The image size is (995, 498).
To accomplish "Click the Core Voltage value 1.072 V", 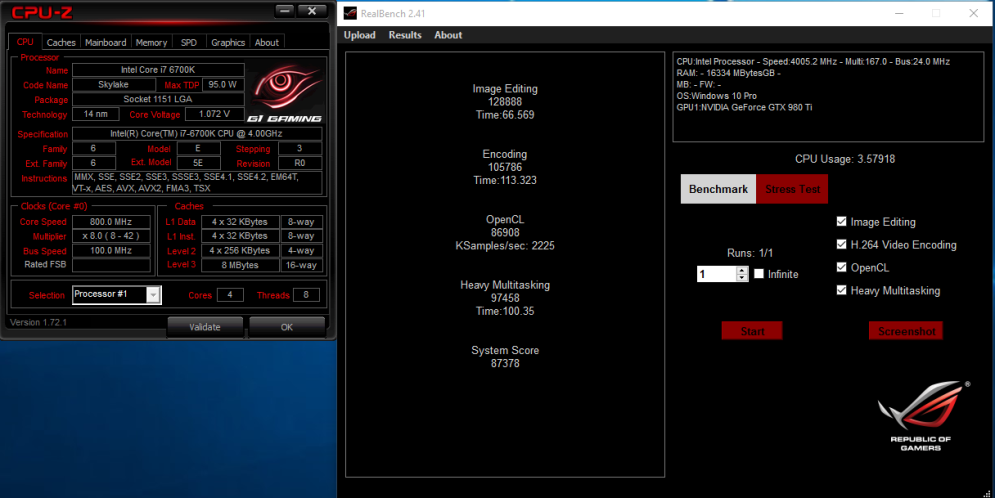I will click(214, 114).
